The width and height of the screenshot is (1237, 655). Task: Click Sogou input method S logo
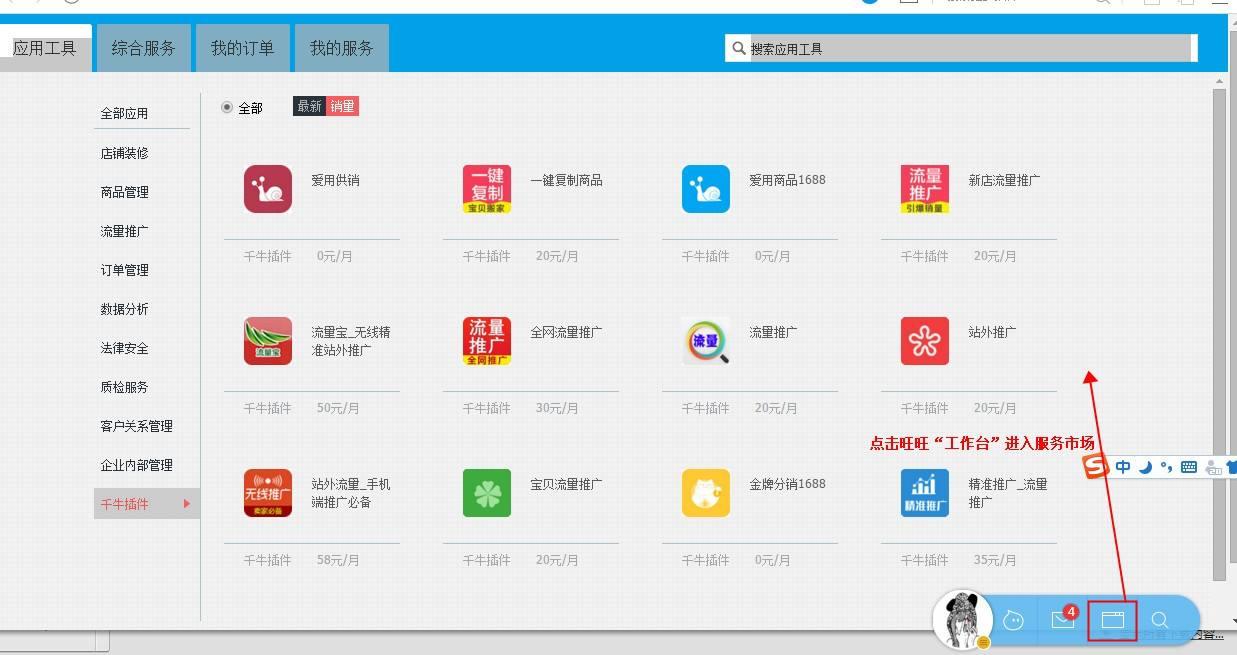pos(1097,467)
